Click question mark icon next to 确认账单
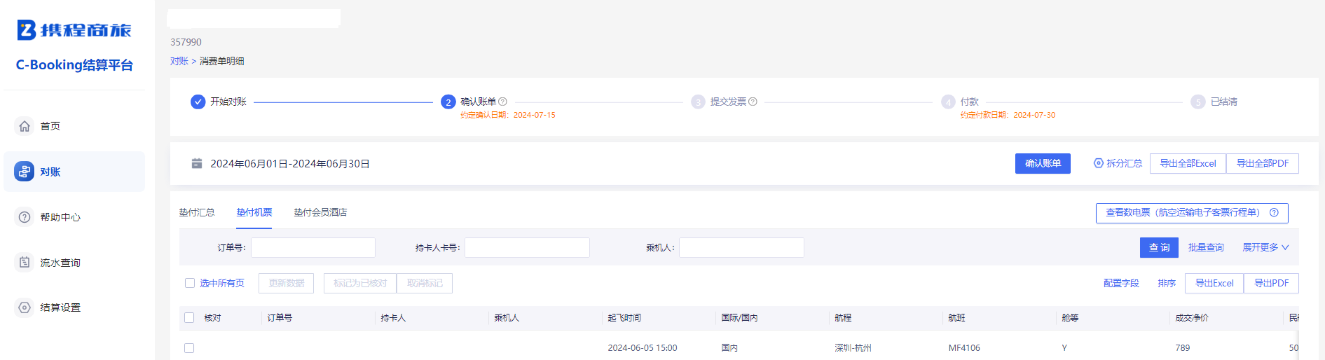 (x=503, y=102)
